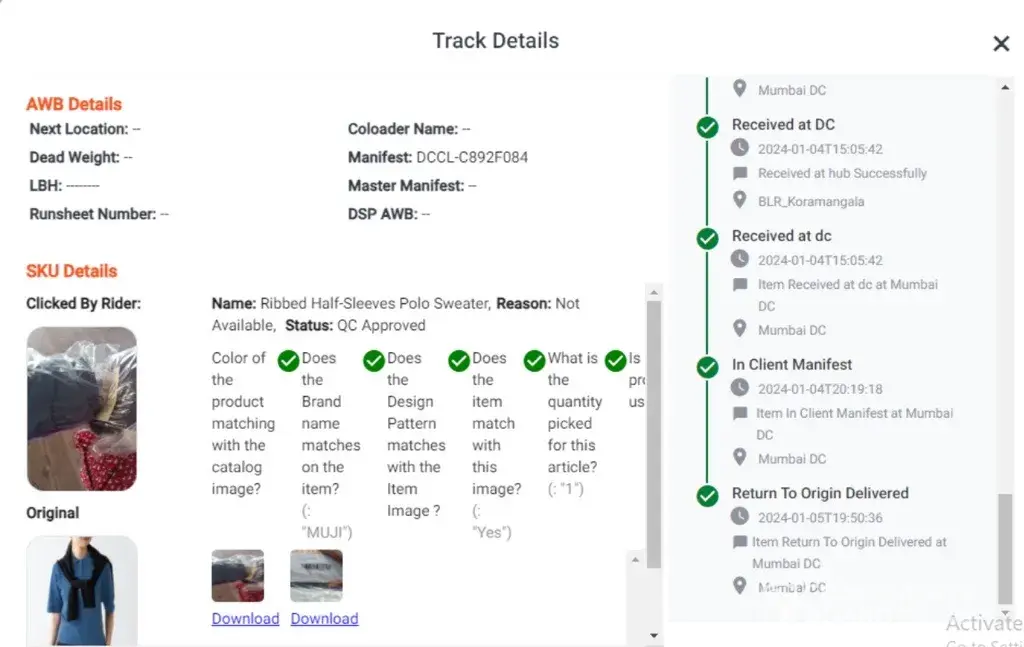Click the location pin beside BLR_Koramangala
This screenshot has width=1024, height=647.
pyautogui.click(x=739, y=200)
